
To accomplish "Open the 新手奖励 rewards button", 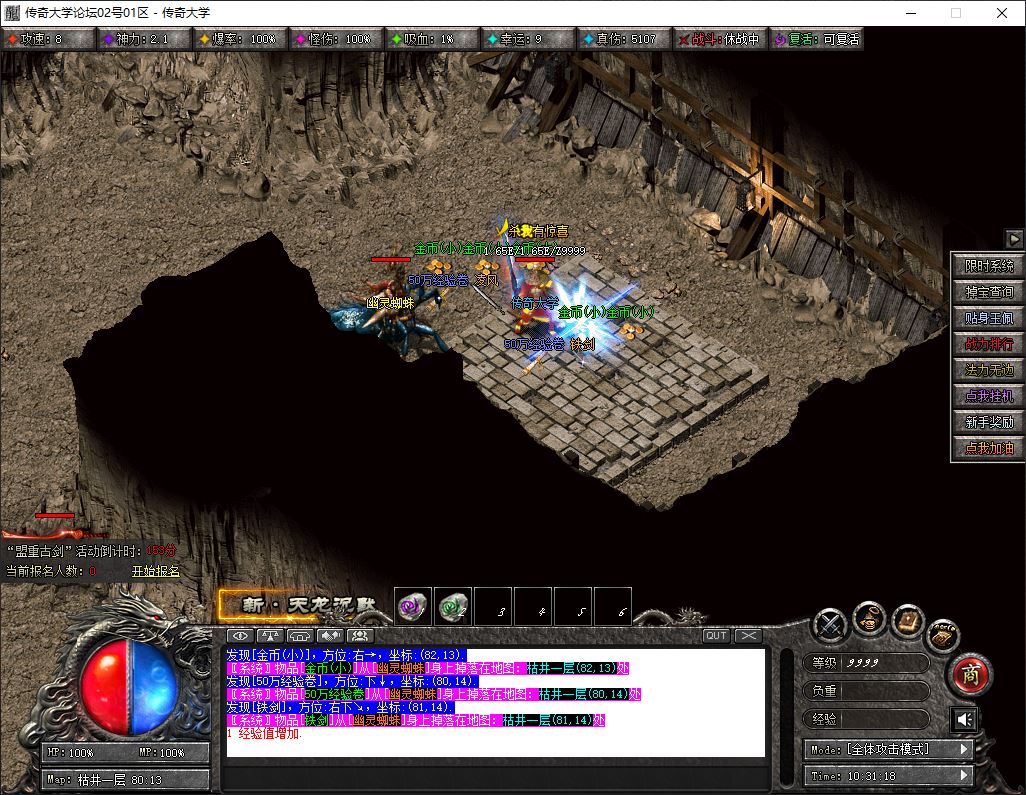I will coord(989,422).
